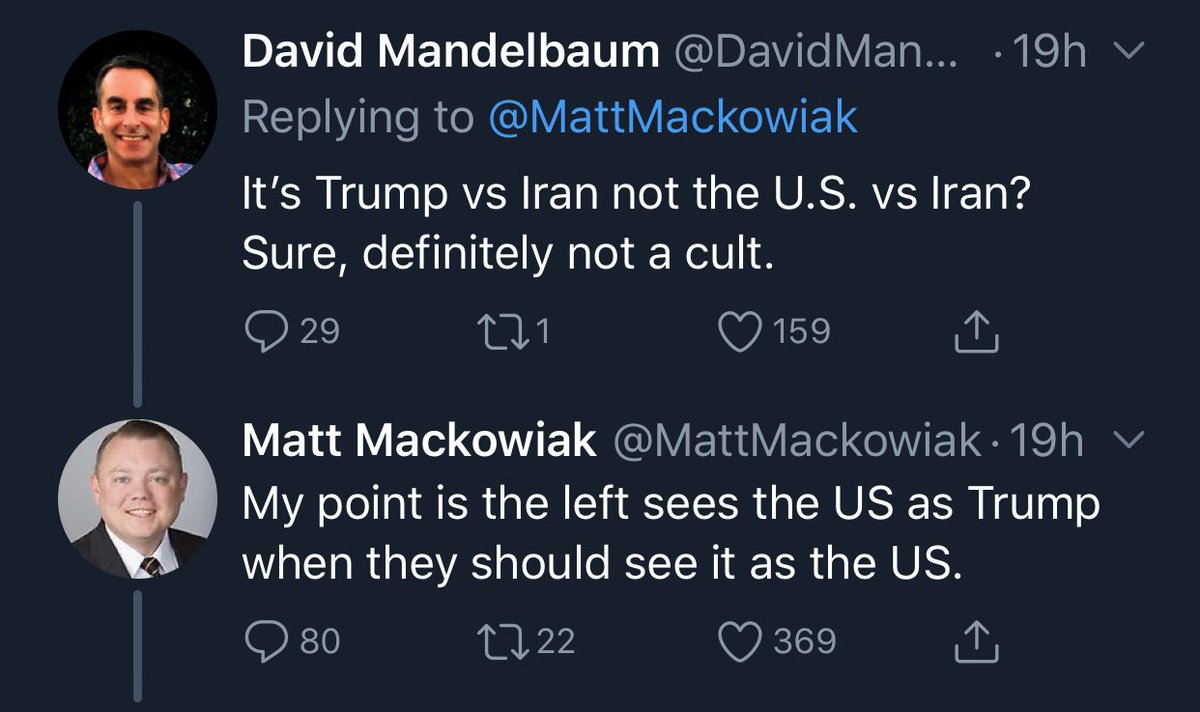The width and height of the screenshot is (1200, 712).
Task: Like David Mandelbaum's tweet
Action: pyautogui.click(x=742, y=331)
